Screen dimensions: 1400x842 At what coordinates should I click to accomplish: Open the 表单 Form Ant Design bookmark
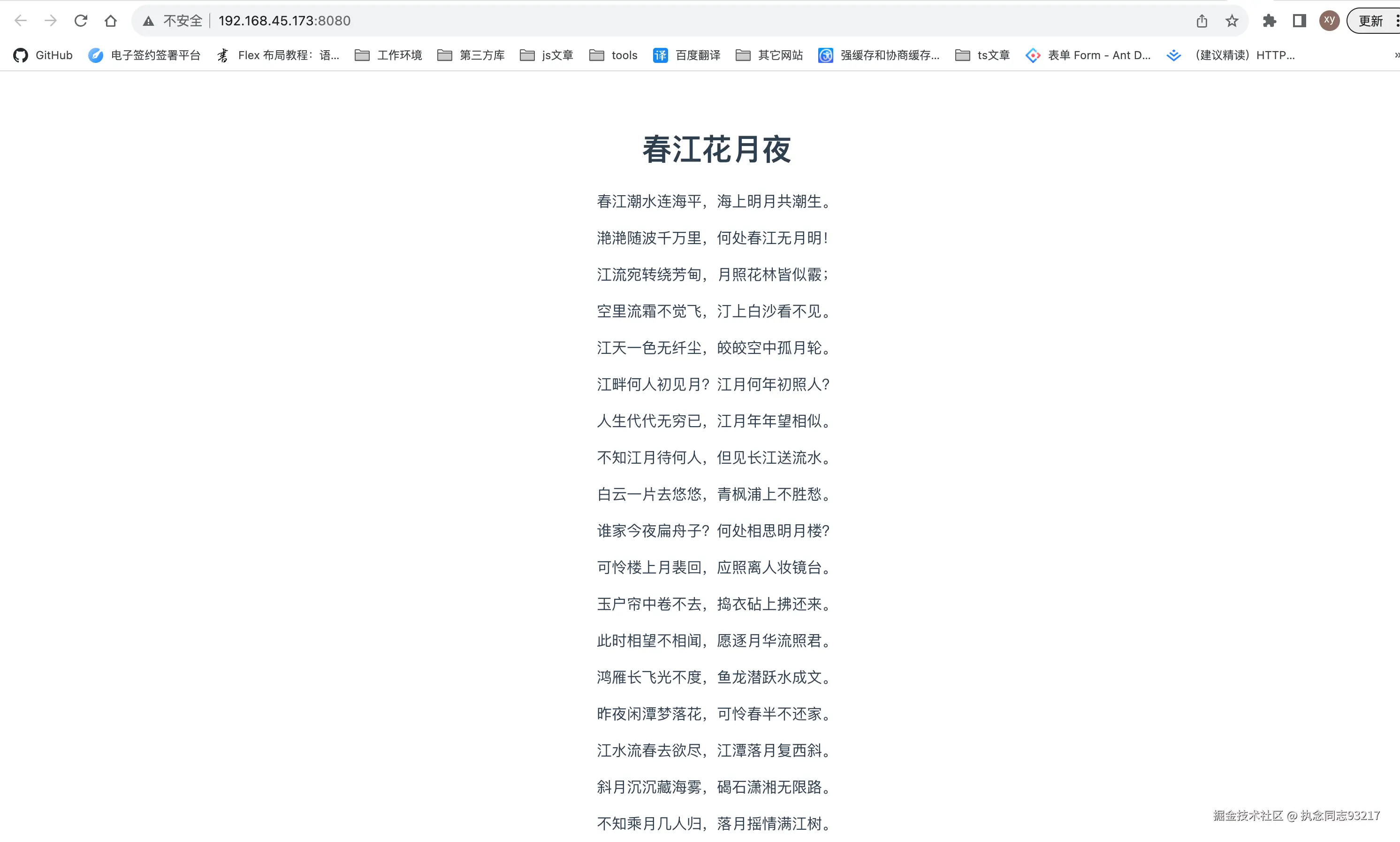[x=1088, y=55]
